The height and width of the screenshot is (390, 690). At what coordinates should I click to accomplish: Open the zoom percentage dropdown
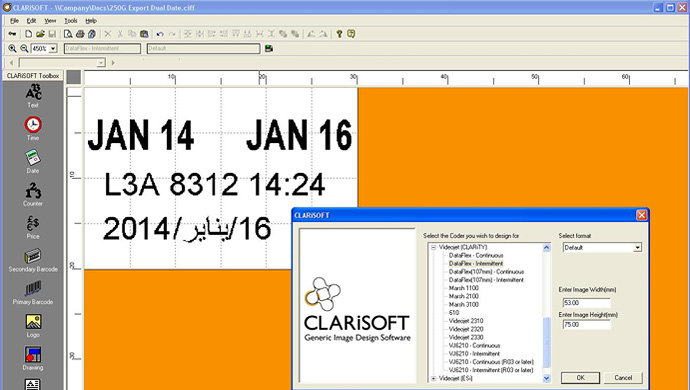(x=53, y=48)
